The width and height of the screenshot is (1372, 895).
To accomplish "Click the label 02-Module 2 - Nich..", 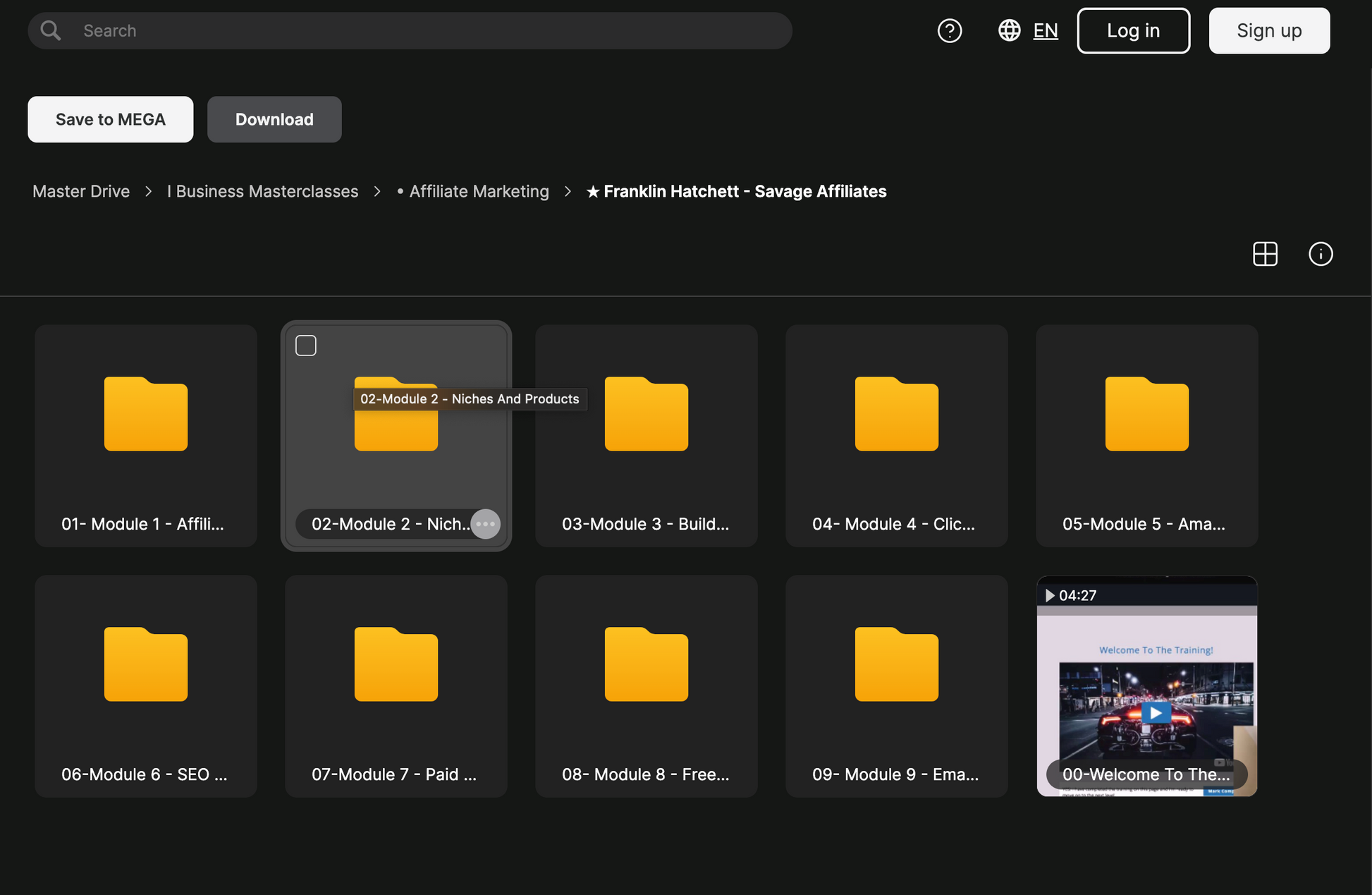I will coord(390,524).
